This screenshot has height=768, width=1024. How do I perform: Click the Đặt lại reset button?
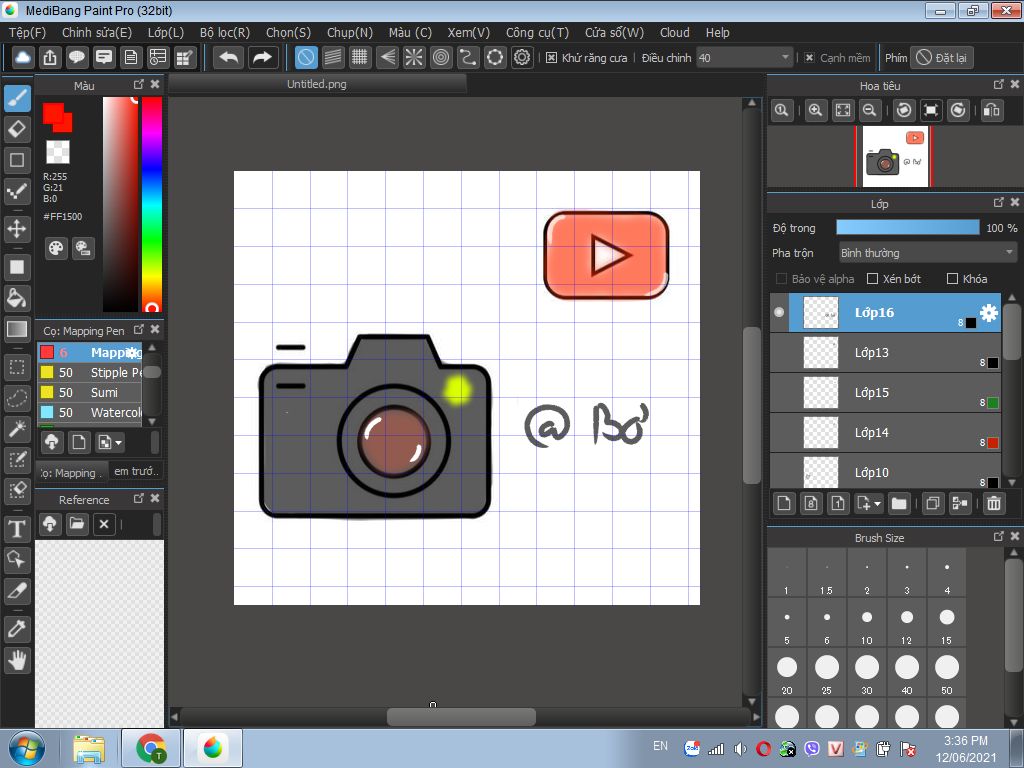942,58
